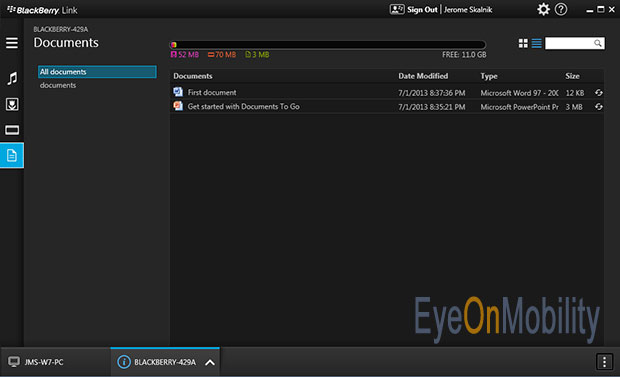Click the 52 MB pink storage label
Screen dimensions: 620x377
185,55
